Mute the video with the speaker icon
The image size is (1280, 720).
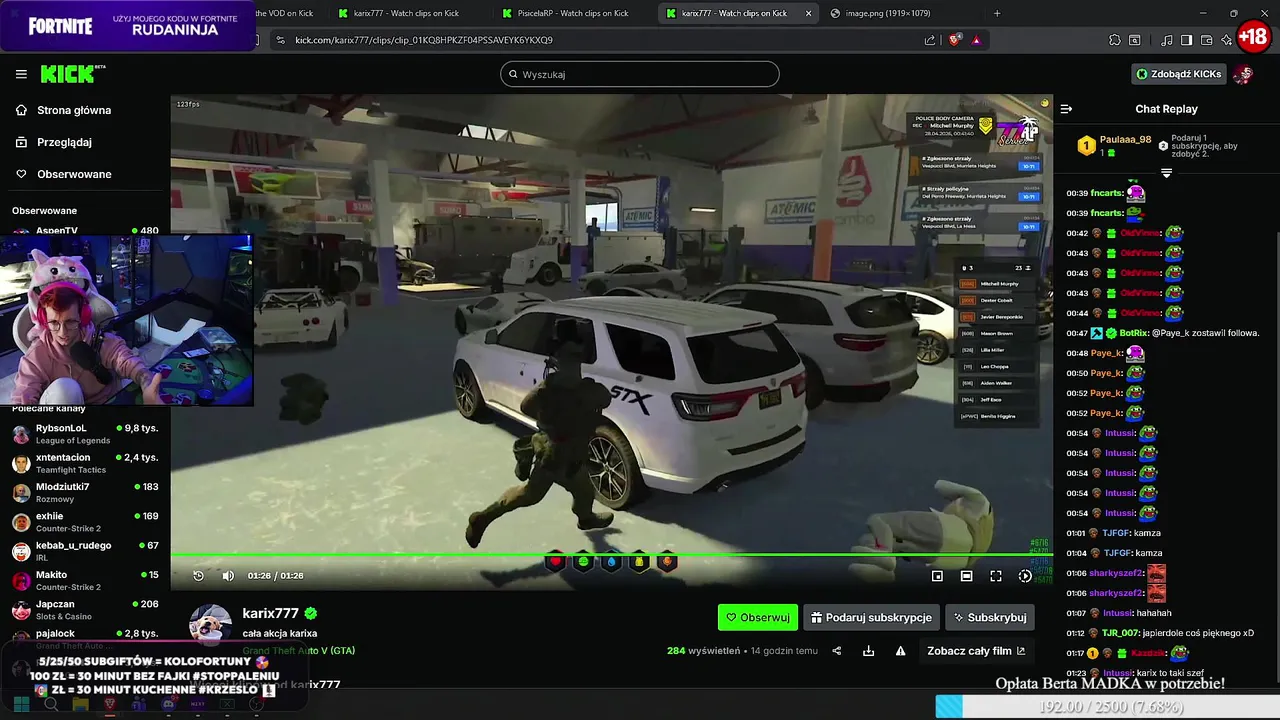[x=228, y=575]
